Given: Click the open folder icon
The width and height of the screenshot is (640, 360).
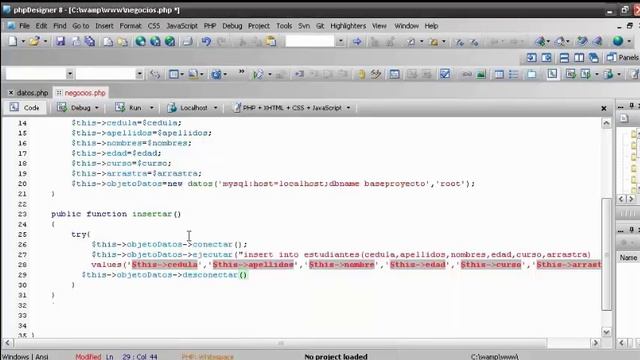Looking at the screenshot, I should 34,41.
